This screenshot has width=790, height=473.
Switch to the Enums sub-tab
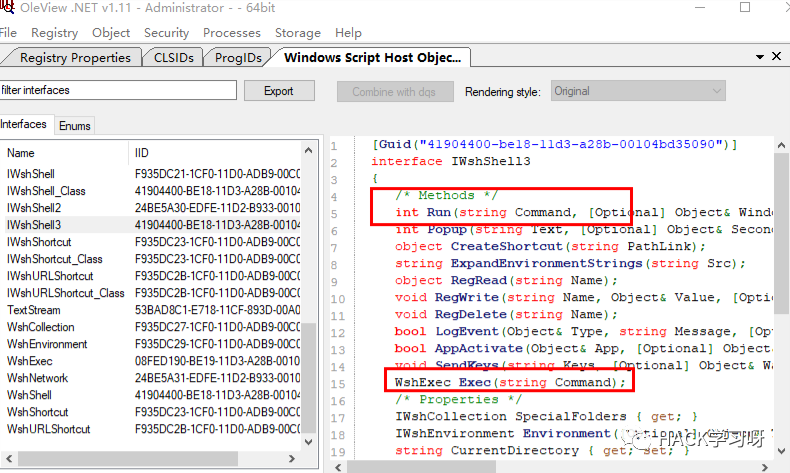click(x=75, y=125)
